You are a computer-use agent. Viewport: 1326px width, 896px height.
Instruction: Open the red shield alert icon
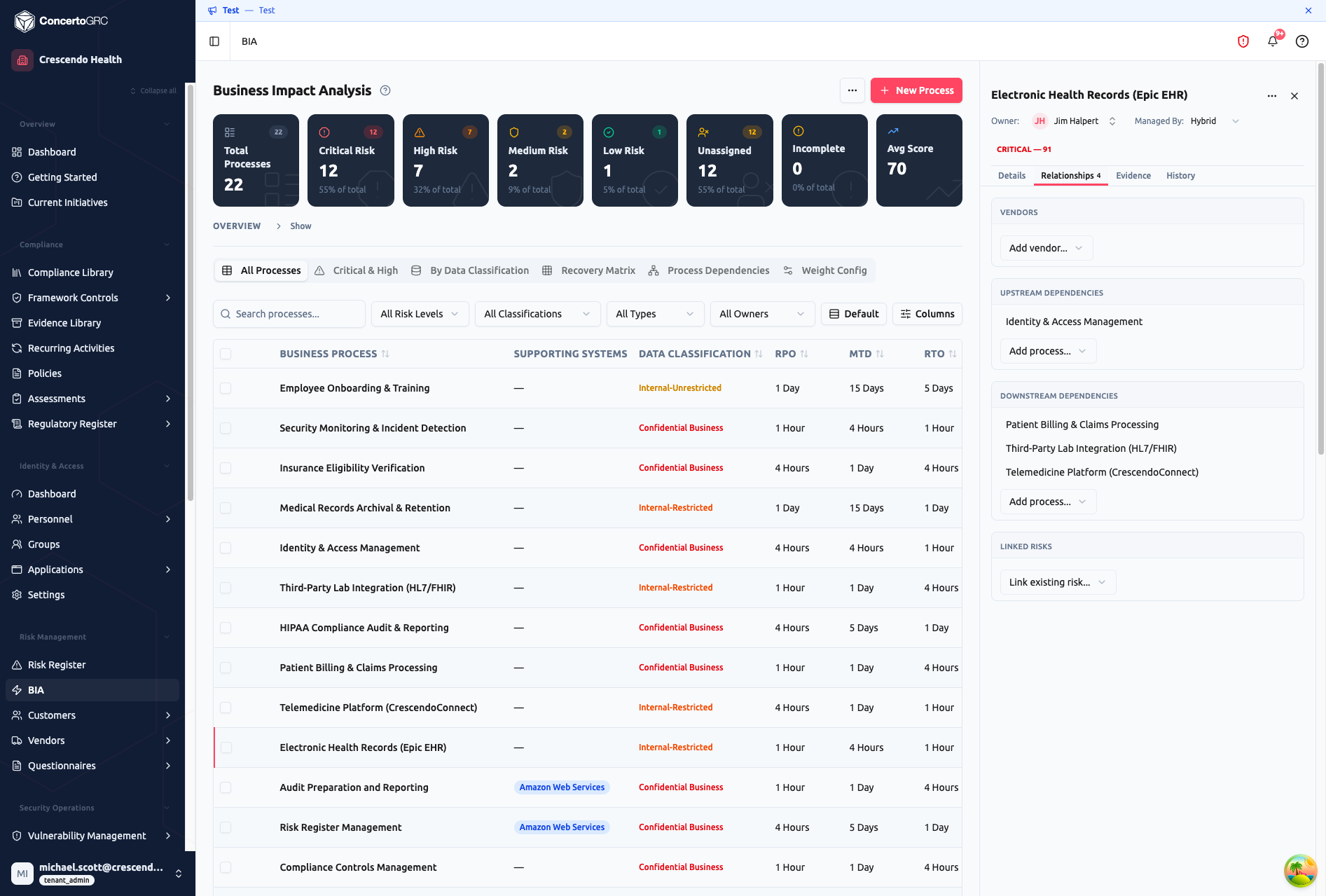(1243, 41)
